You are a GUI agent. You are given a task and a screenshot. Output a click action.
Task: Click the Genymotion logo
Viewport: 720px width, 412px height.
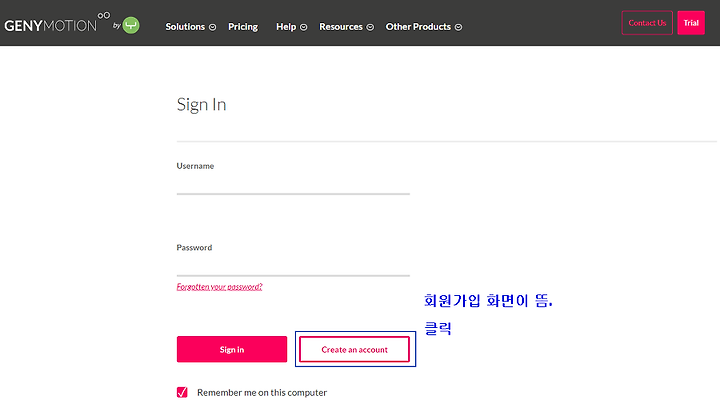pos(57,23)
